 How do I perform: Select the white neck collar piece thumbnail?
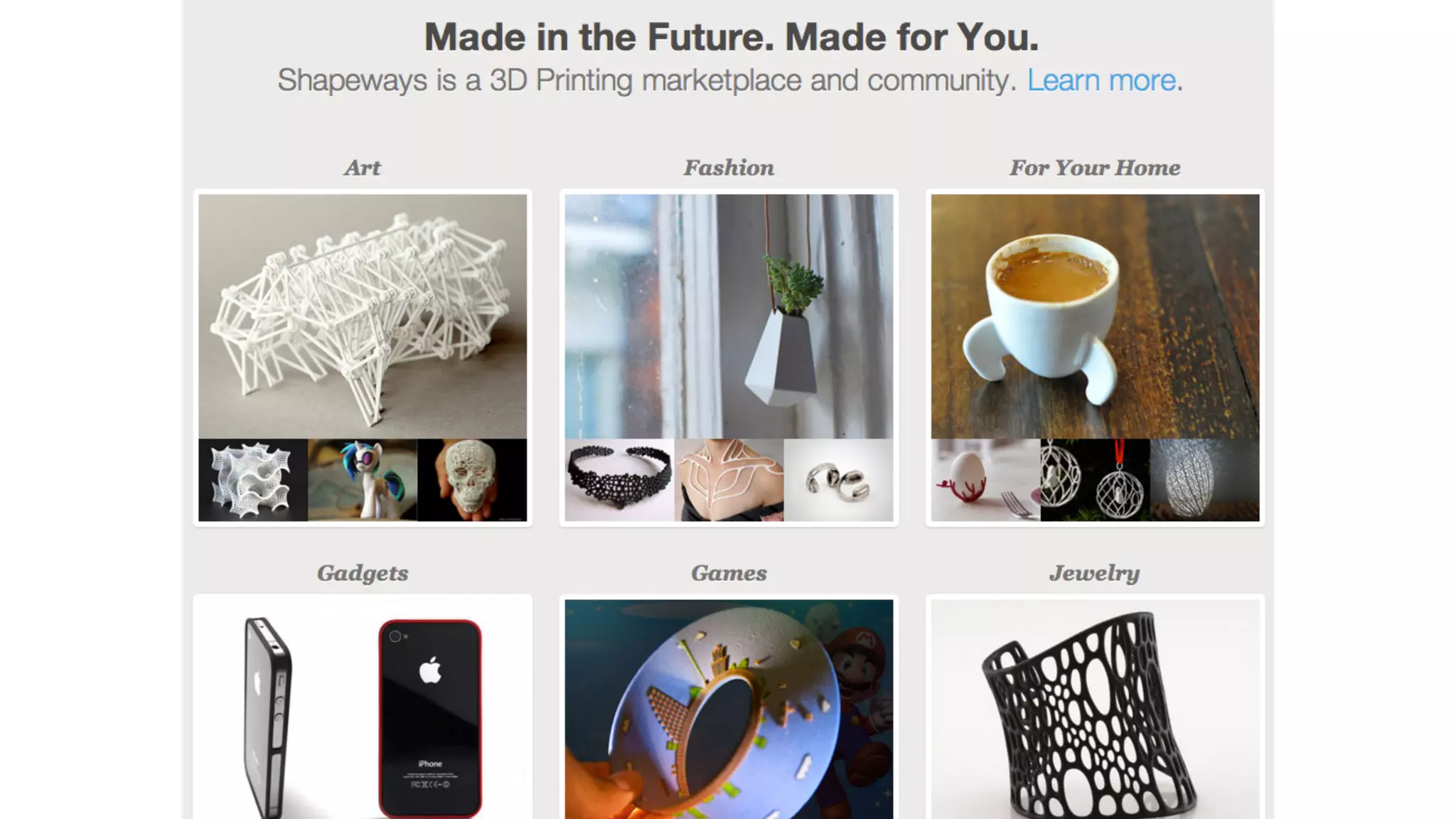pos(729,480)
